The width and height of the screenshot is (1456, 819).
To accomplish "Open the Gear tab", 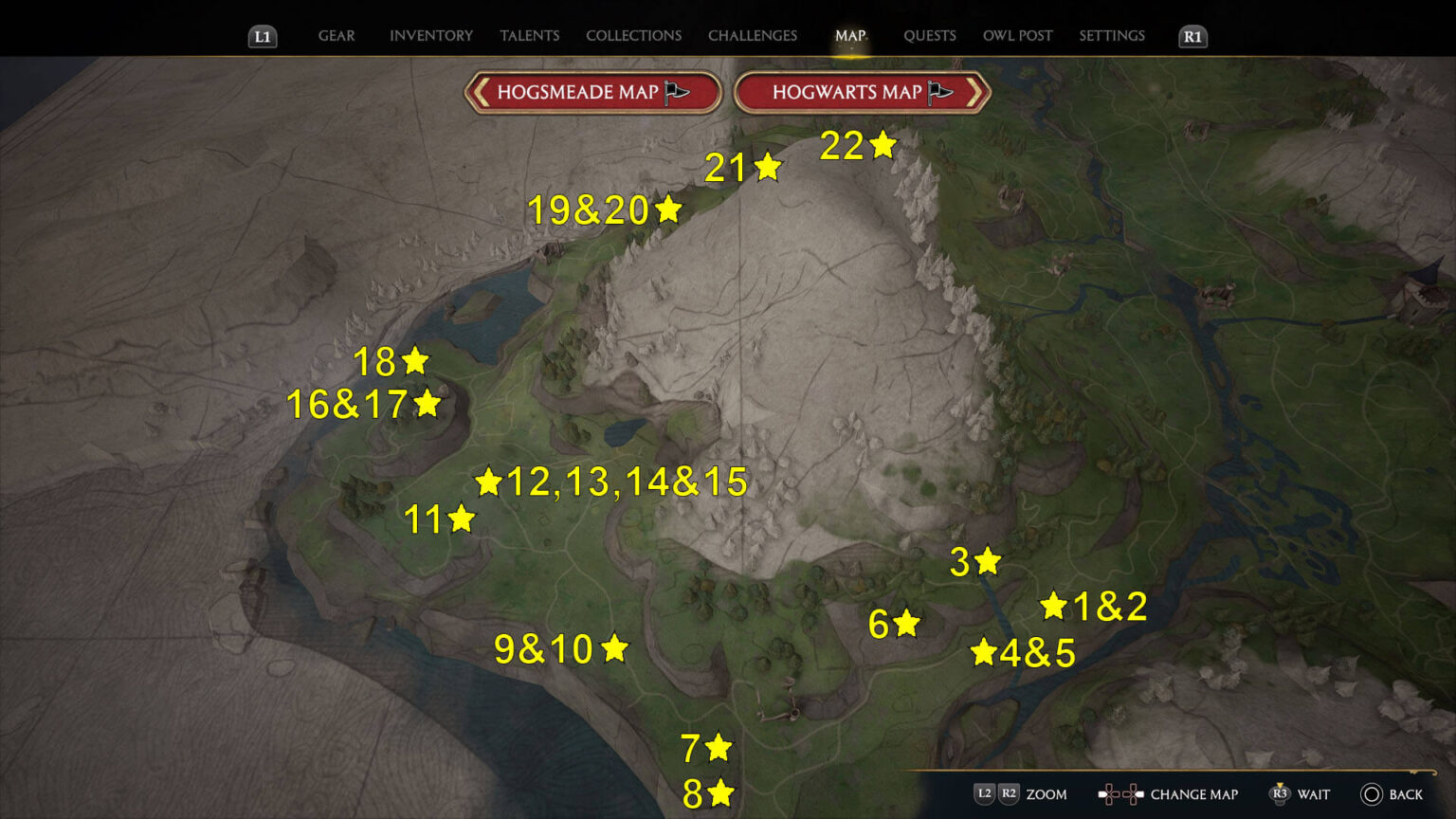I will [x=337, y=36].
